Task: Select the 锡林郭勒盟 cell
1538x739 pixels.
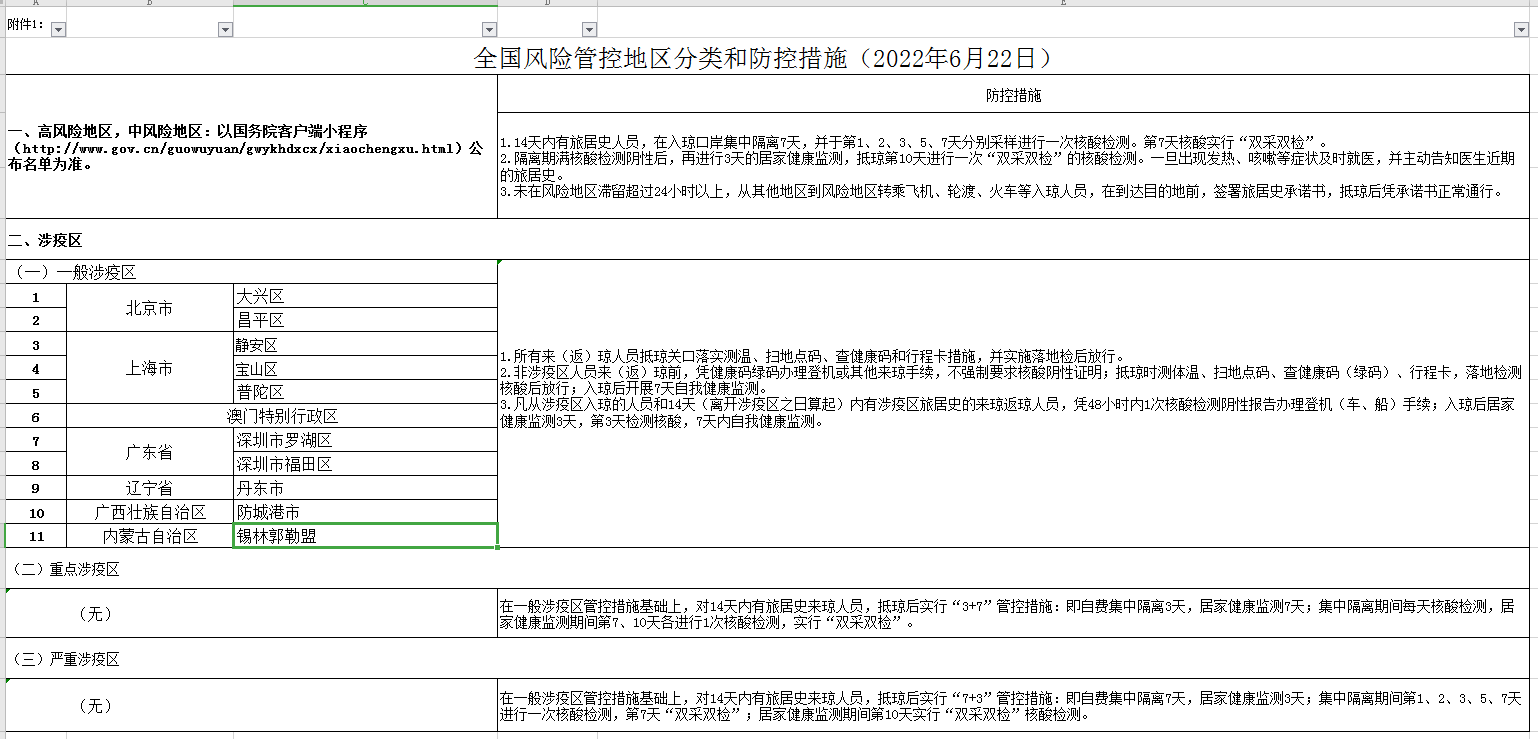Action: click(x=365, y=536)
